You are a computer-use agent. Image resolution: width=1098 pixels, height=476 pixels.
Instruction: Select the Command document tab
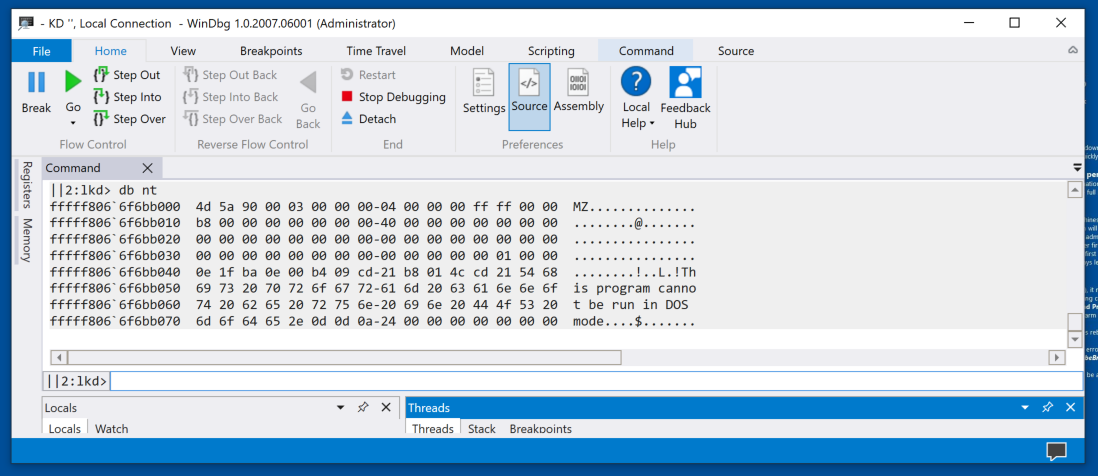(73, 168)
